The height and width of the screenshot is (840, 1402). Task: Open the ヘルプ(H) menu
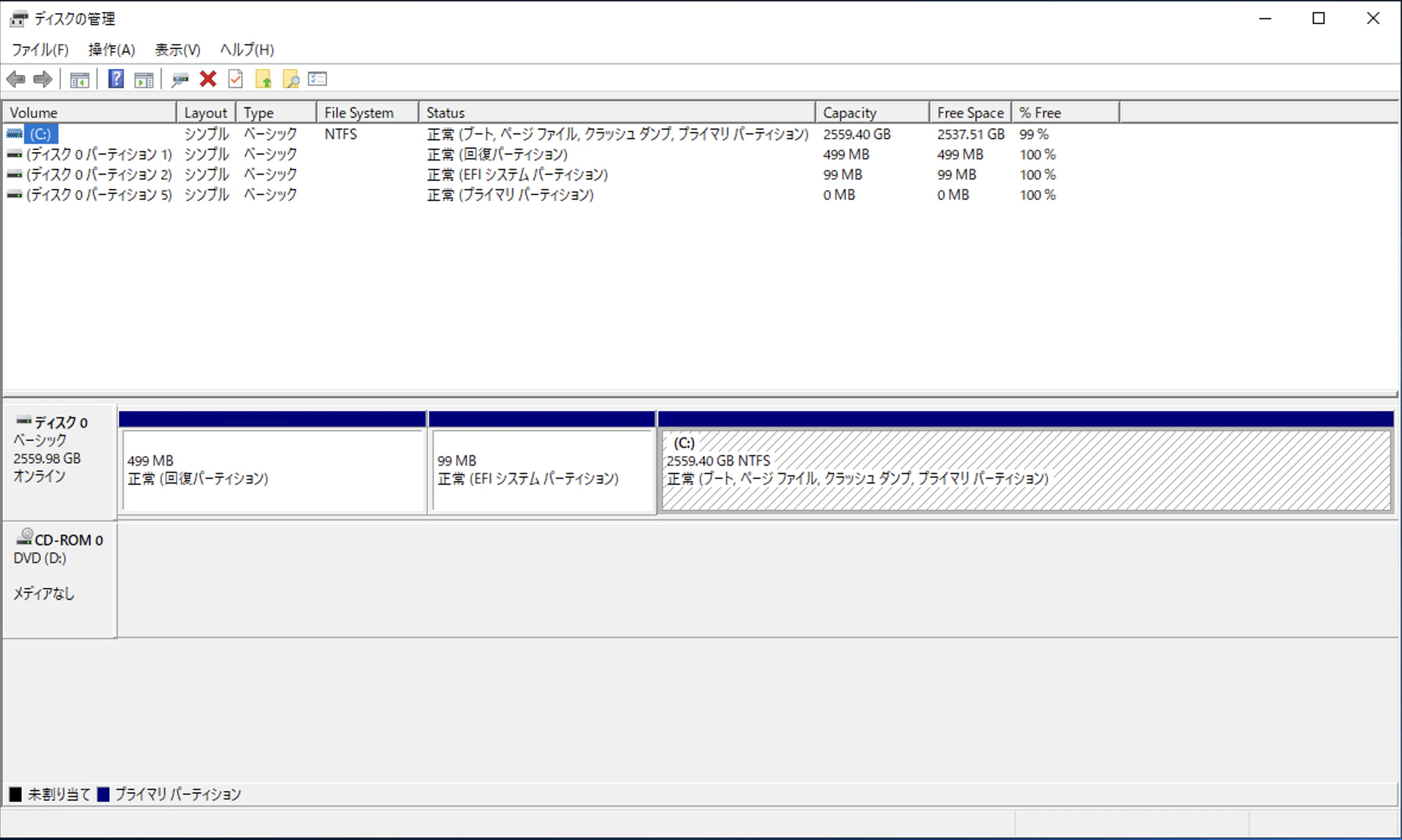click(247, 49)
